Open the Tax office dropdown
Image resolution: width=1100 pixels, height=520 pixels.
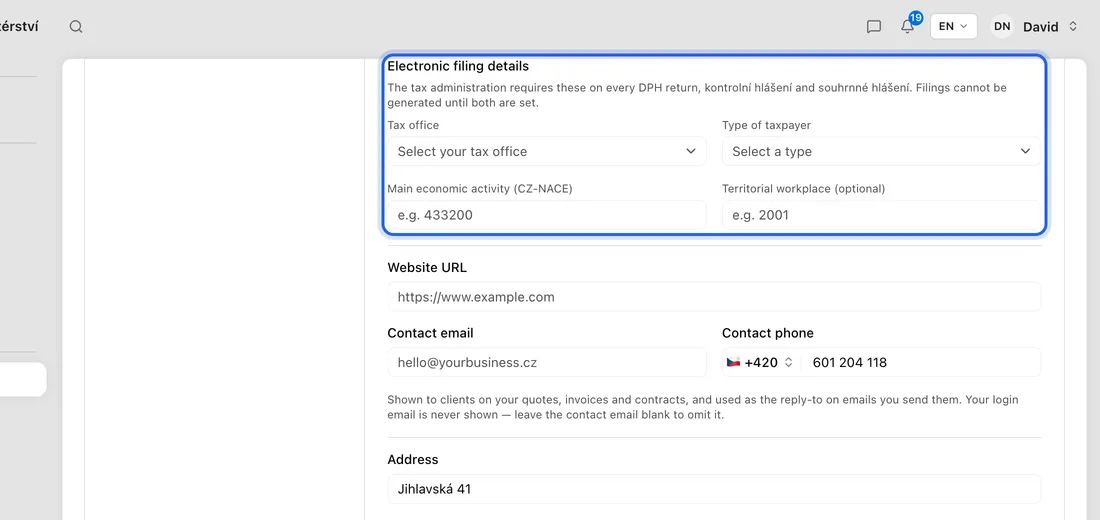coord(546,151)
